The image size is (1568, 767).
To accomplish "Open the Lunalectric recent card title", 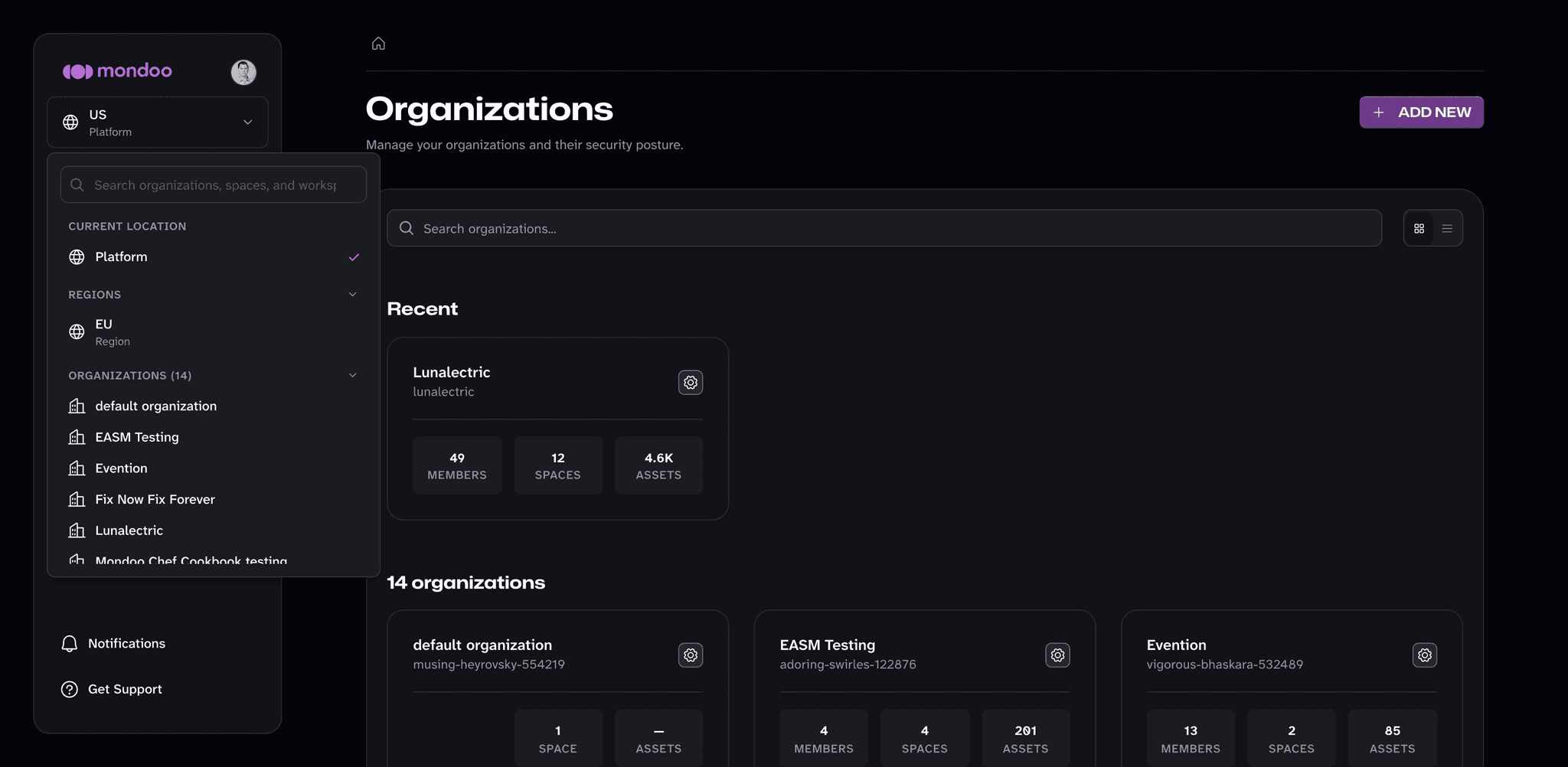I will [452, 372].
